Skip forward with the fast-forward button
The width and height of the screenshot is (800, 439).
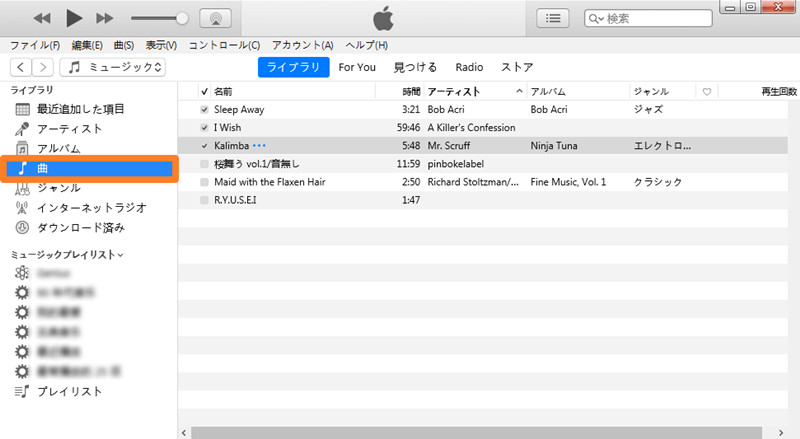pos(105,18)
